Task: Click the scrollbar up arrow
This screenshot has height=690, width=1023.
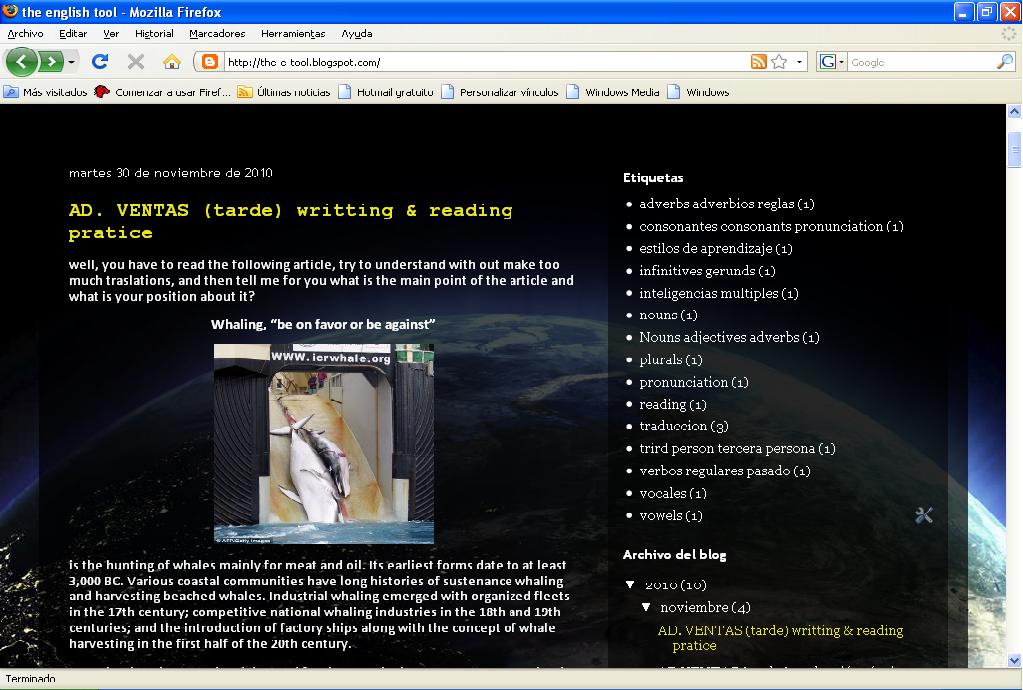Action: [1014, 112]
